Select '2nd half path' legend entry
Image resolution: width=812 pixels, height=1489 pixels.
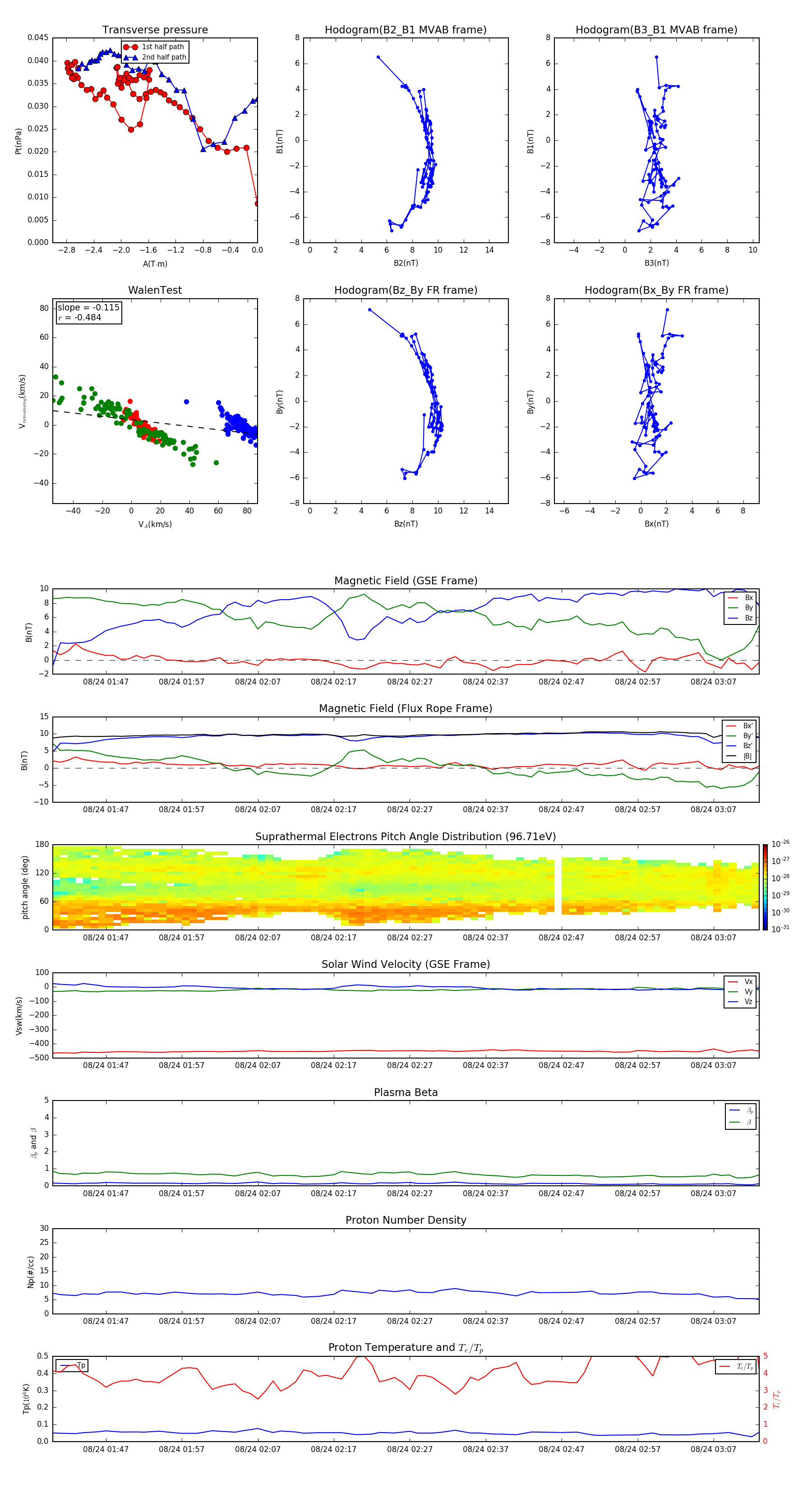click(154, 57)
